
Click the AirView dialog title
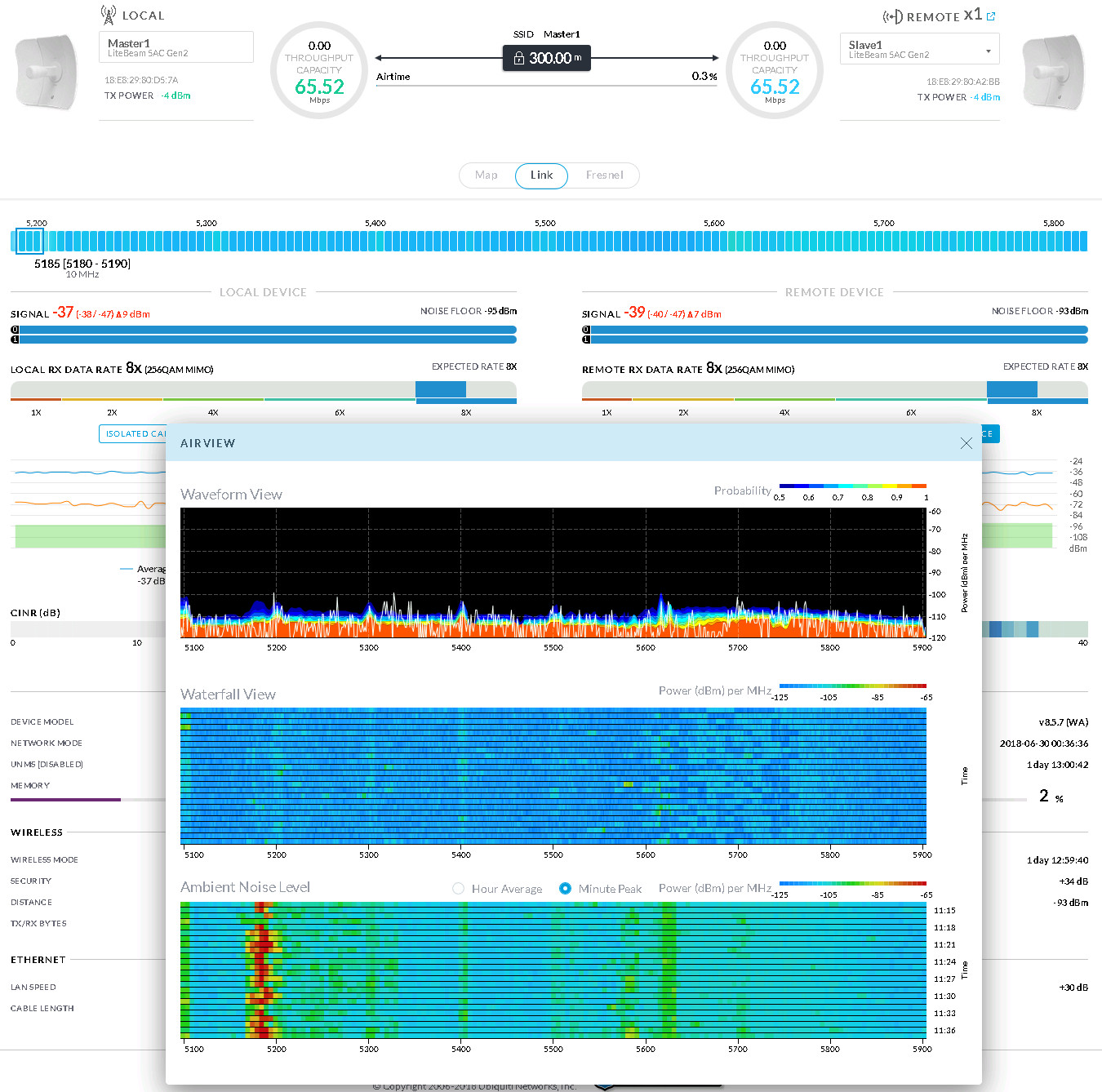[207, 443]
